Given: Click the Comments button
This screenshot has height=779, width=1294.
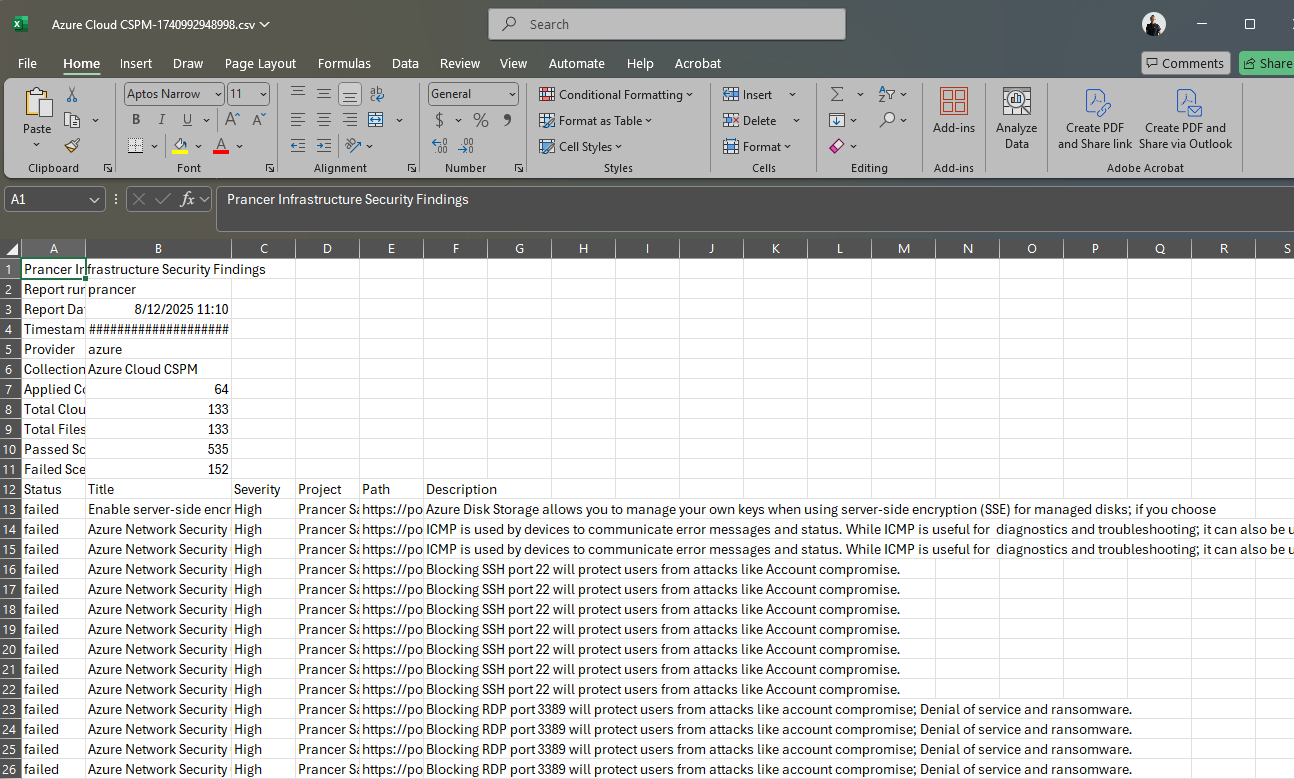Looking at the screenshot, I should tap(1185, 63).
